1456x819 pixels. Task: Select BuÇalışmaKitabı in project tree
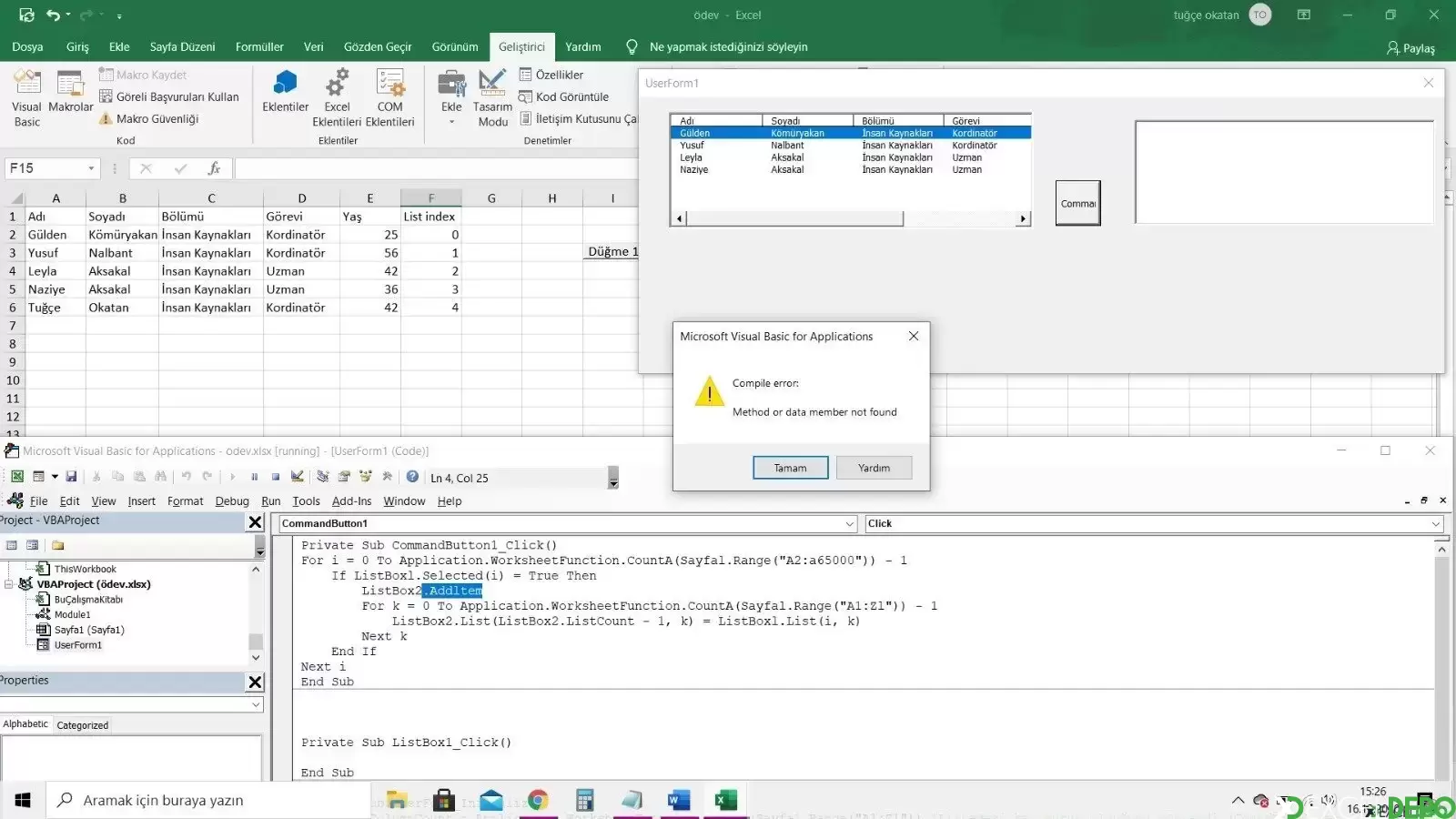tap(87, 600)
